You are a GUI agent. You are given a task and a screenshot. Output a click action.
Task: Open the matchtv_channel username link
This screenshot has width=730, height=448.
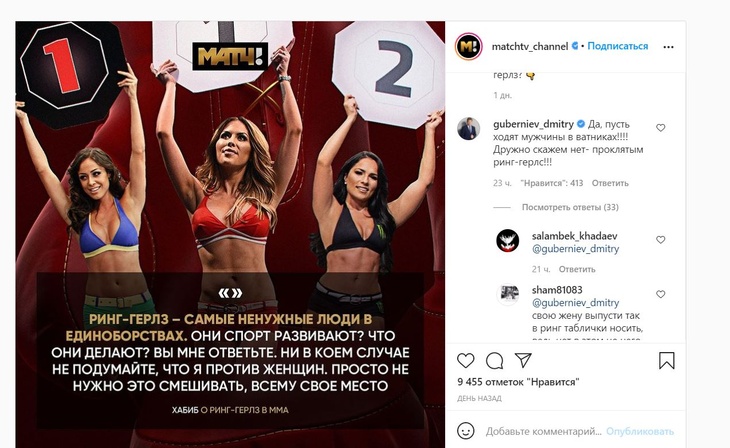530,46
